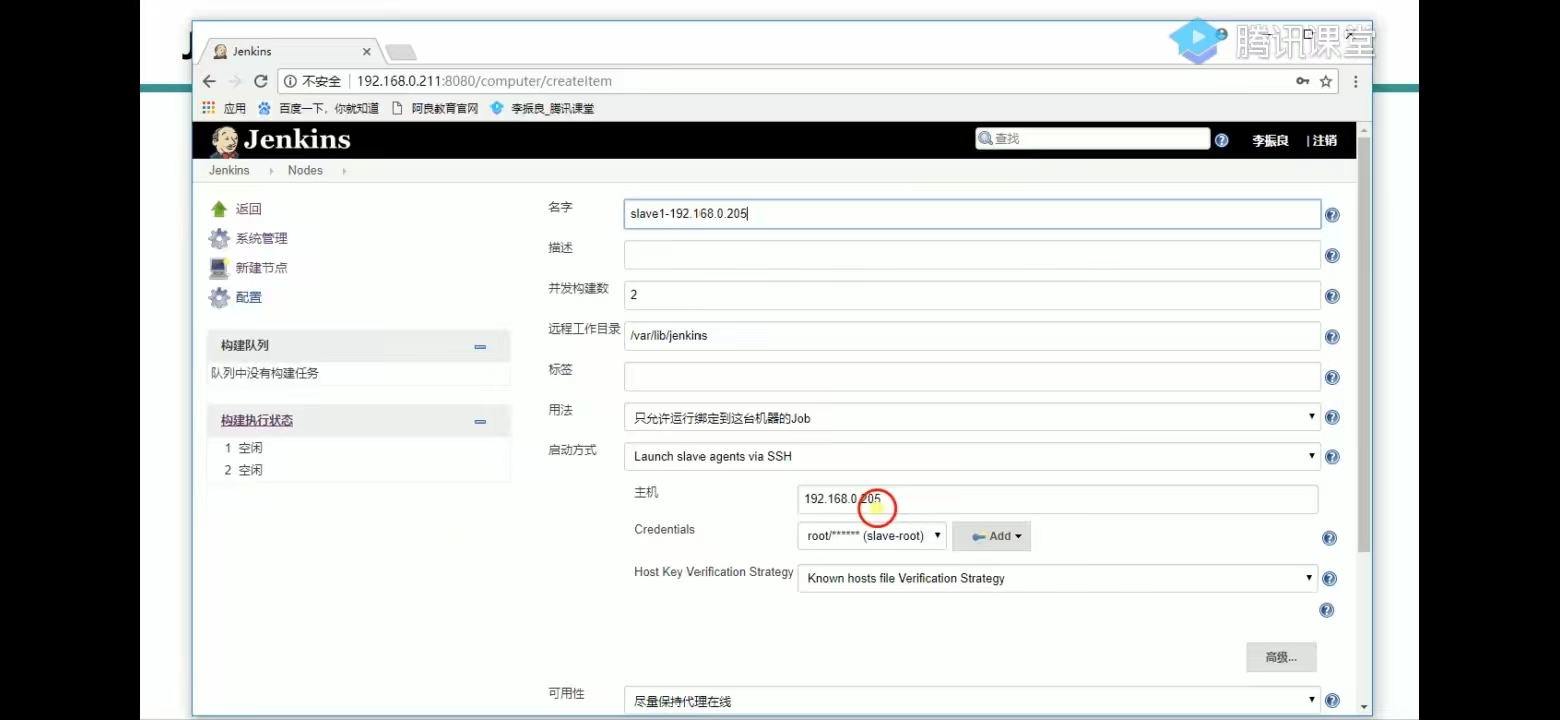Screen dimensions: 1560x720
Task: Reload the Jenkins page
Action: pyautogui.click(x=261, y=81)
